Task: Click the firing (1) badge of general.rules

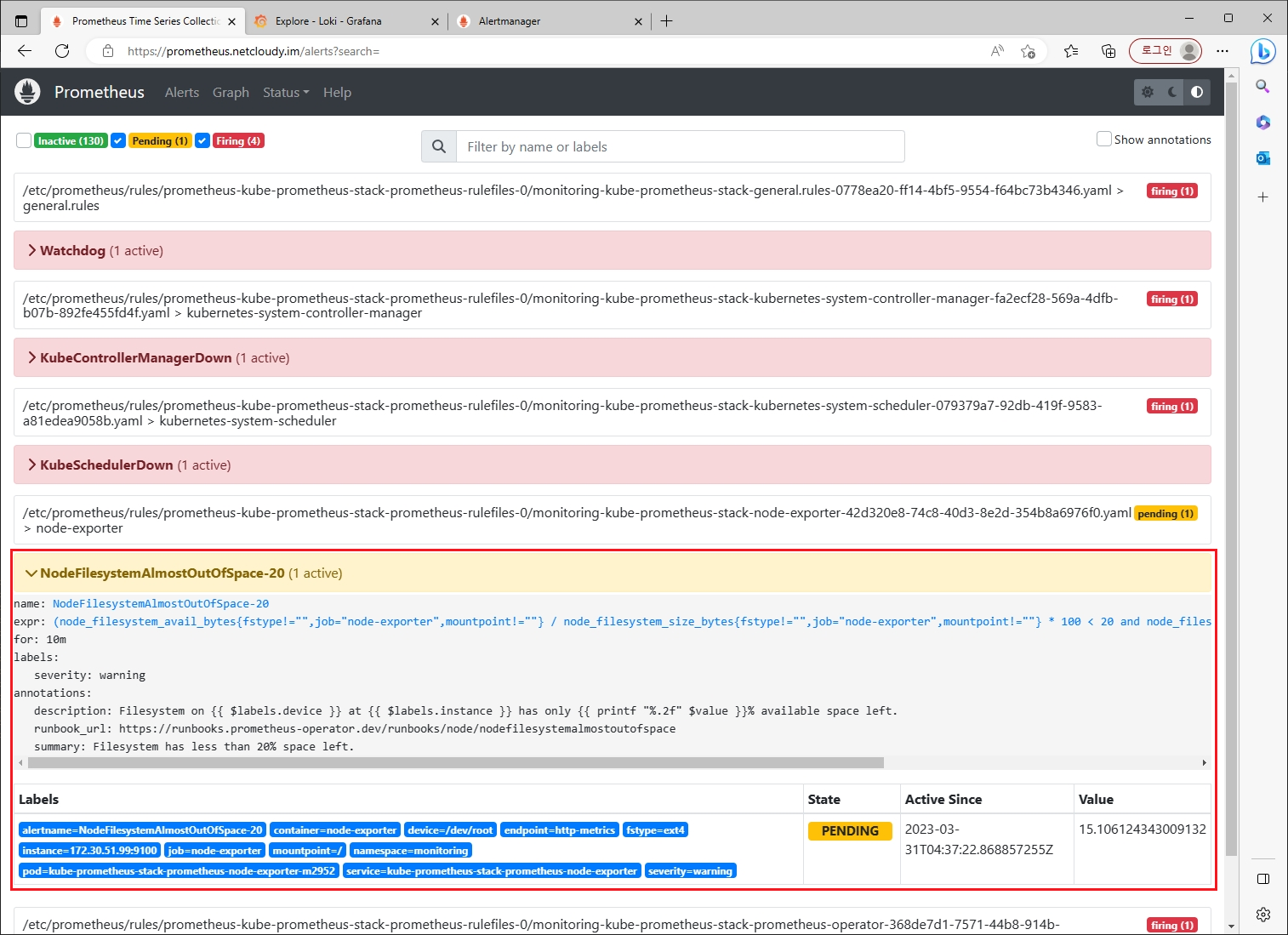Action: click(x=1172, y=191)
